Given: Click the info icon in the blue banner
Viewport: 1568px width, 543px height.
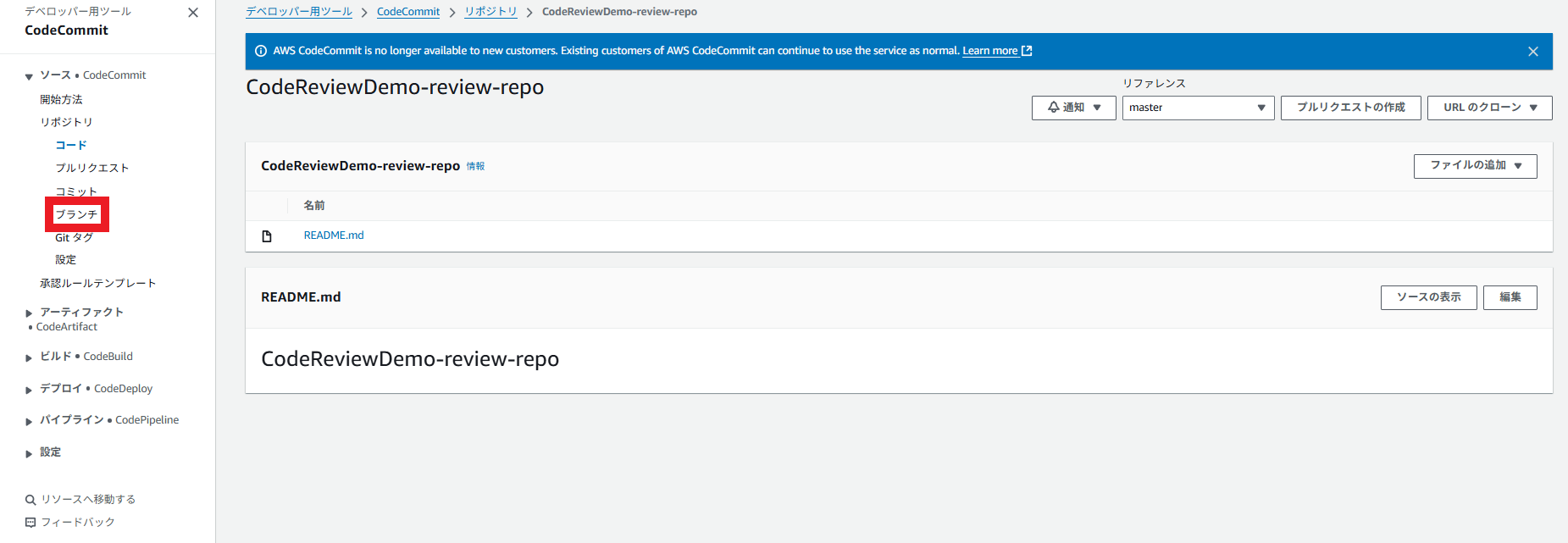Looking at the screenshot, I should click(x=261, y=51).
